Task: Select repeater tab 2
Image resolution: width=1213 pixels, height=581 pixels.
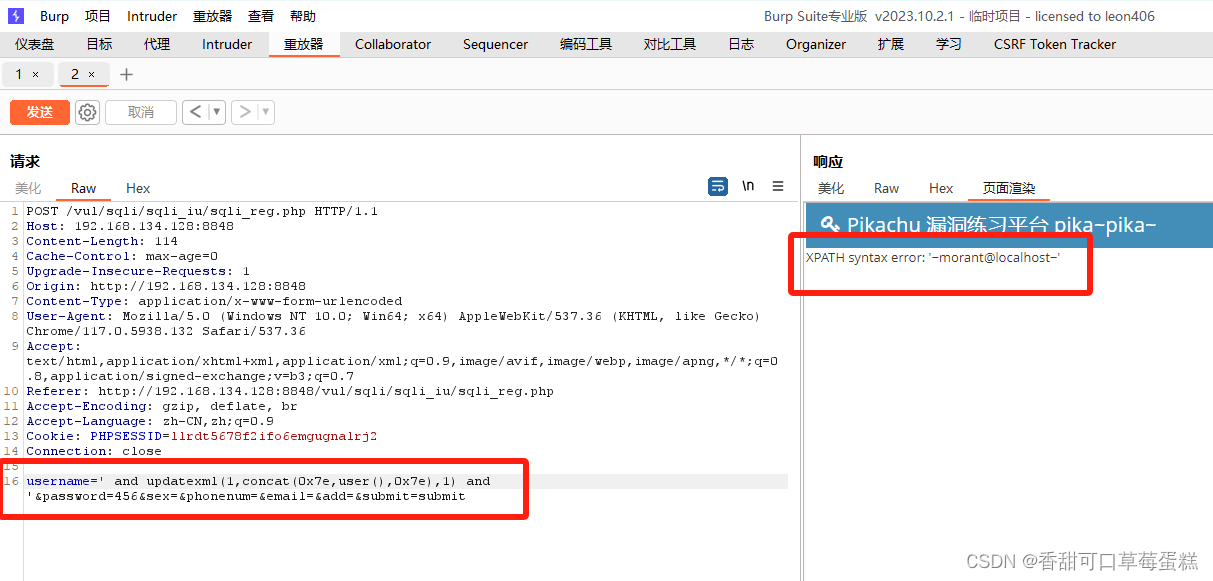Action: tap(75, 75)
